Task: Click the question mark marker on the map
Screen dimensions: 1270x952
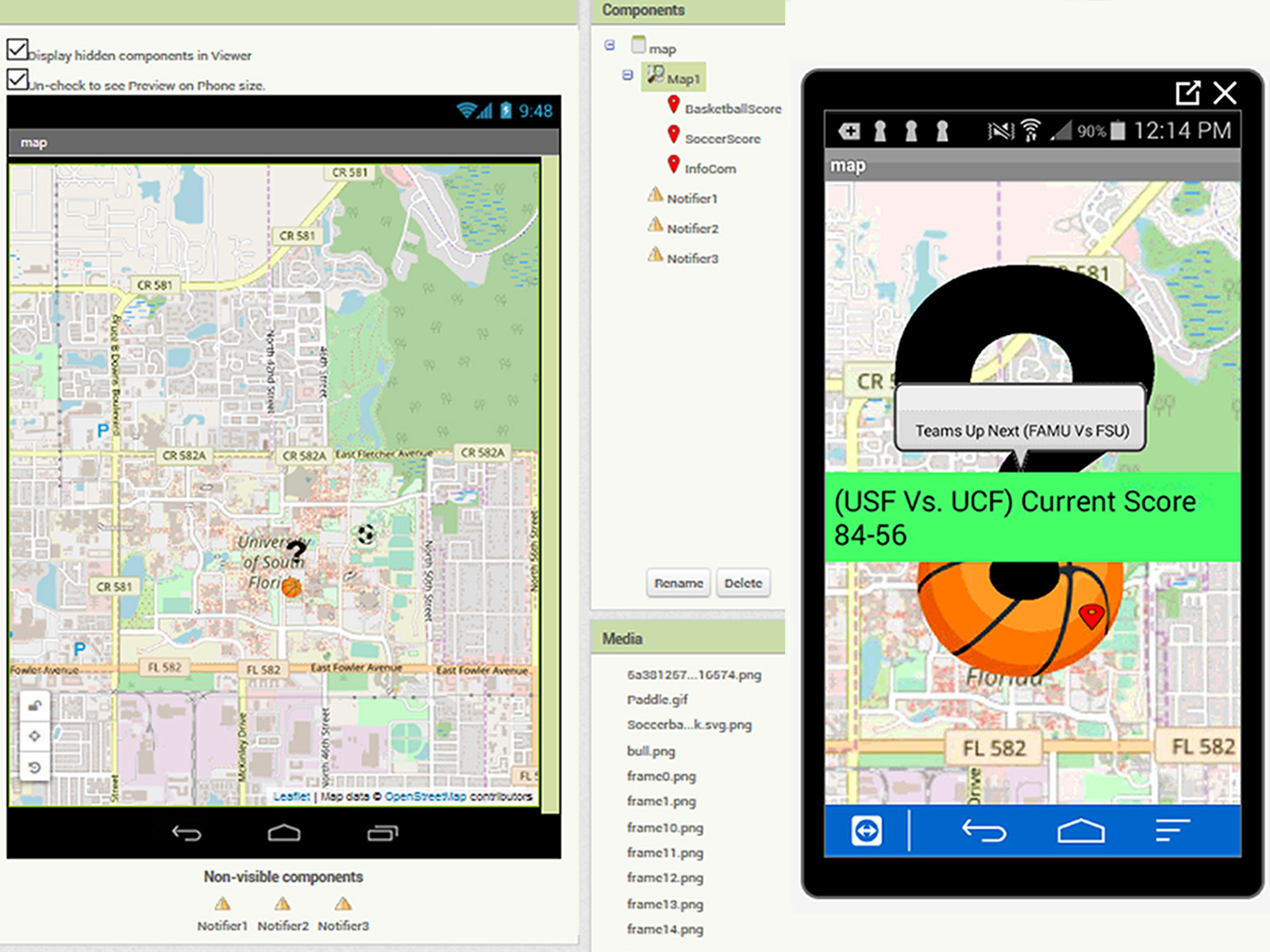Action: (296, 551)
